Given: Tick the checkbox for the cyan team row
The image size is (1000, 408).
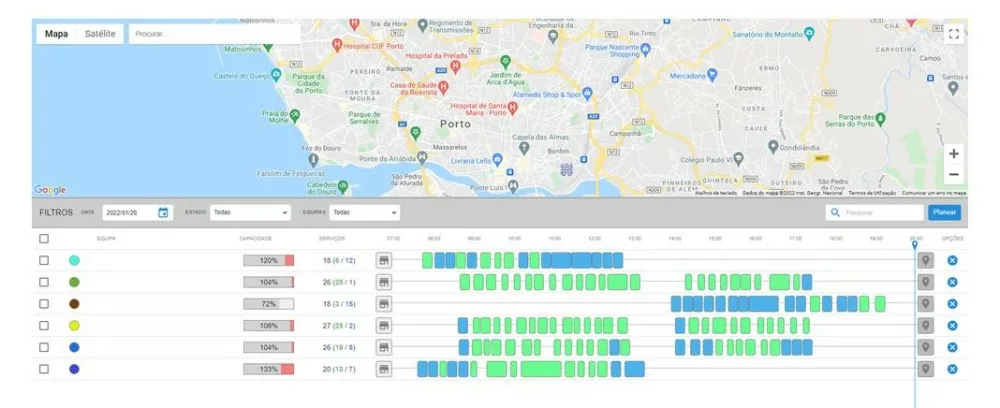Looking at the screenshot, I should pyautogui.click(x=43, y=260).
